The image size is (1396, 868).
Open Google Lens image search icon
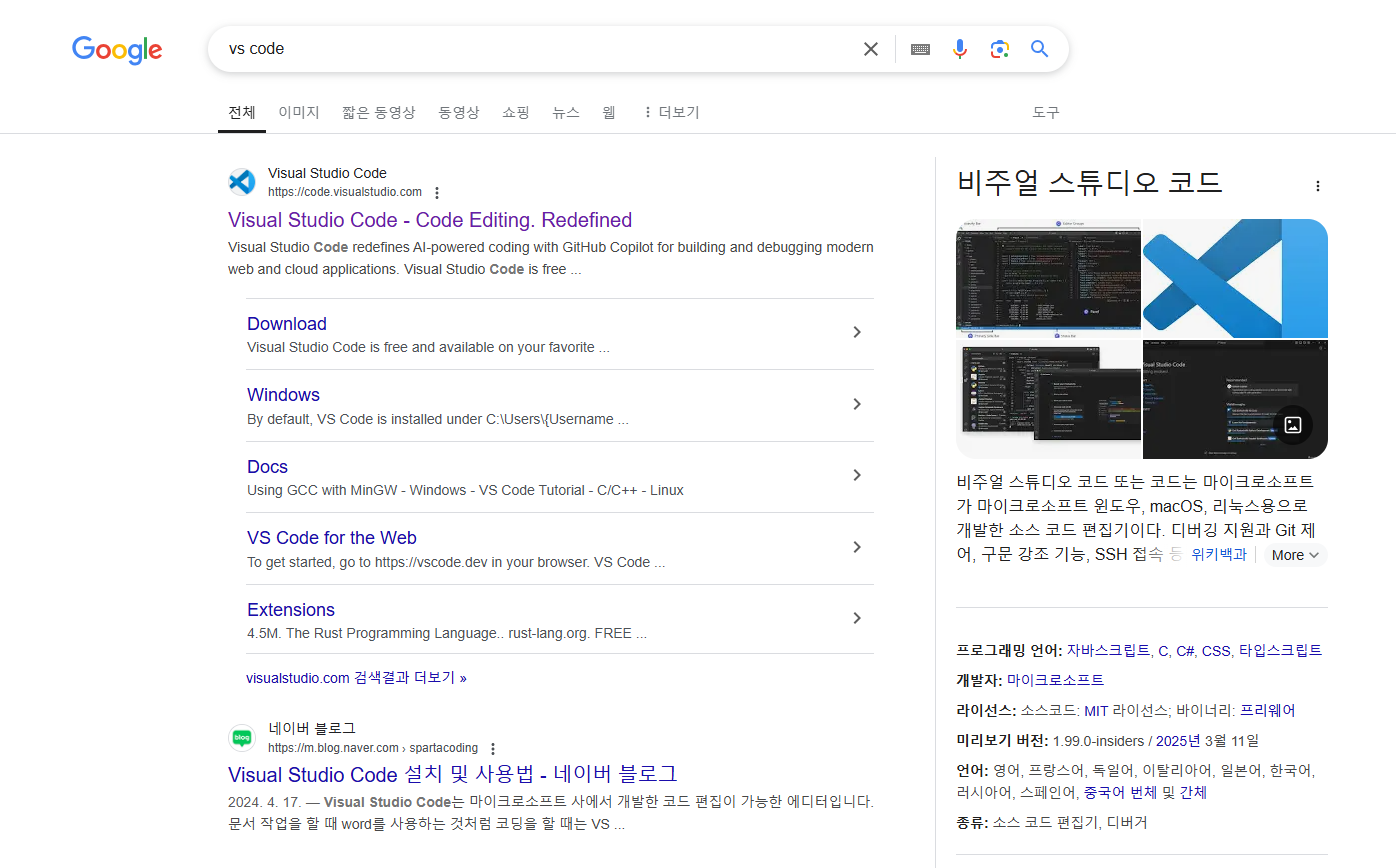click(999, 49)
